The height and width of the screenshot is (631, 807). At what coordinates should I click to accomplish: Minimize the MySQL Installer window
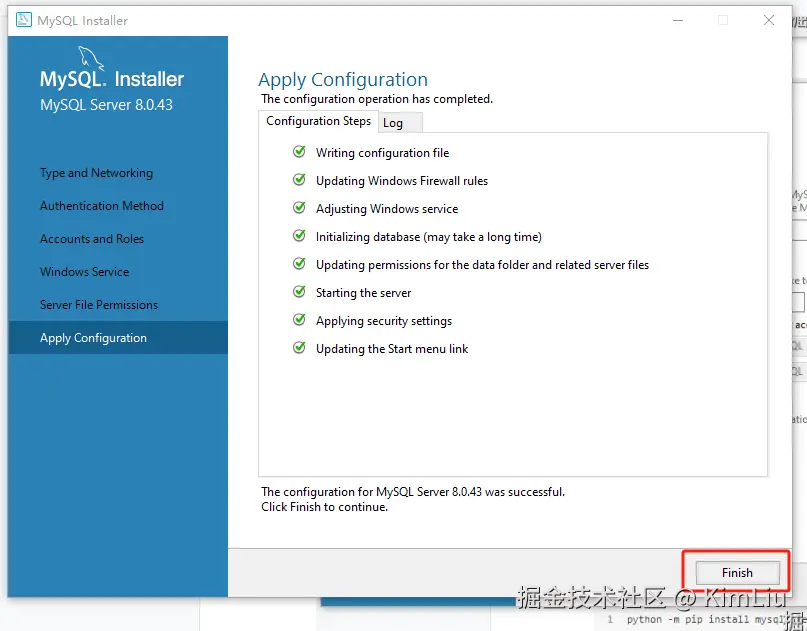[x=678, y=20]
